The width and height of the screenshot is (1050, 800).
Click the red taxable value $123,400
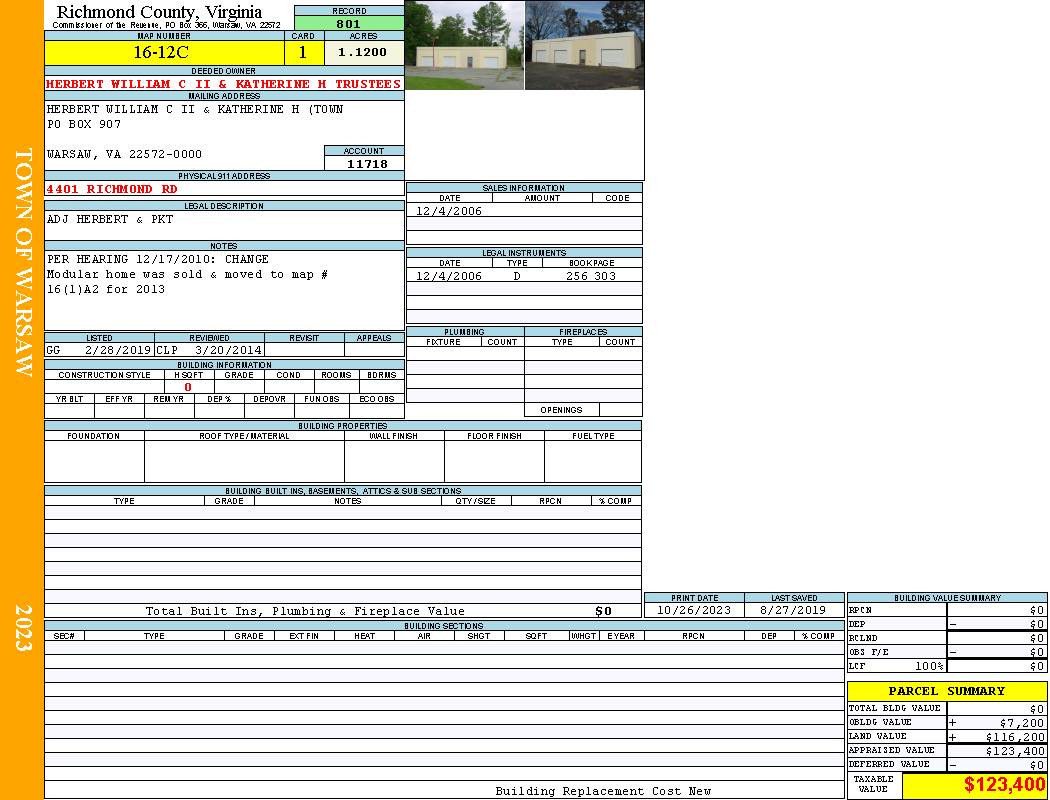tap(1004, 786)
